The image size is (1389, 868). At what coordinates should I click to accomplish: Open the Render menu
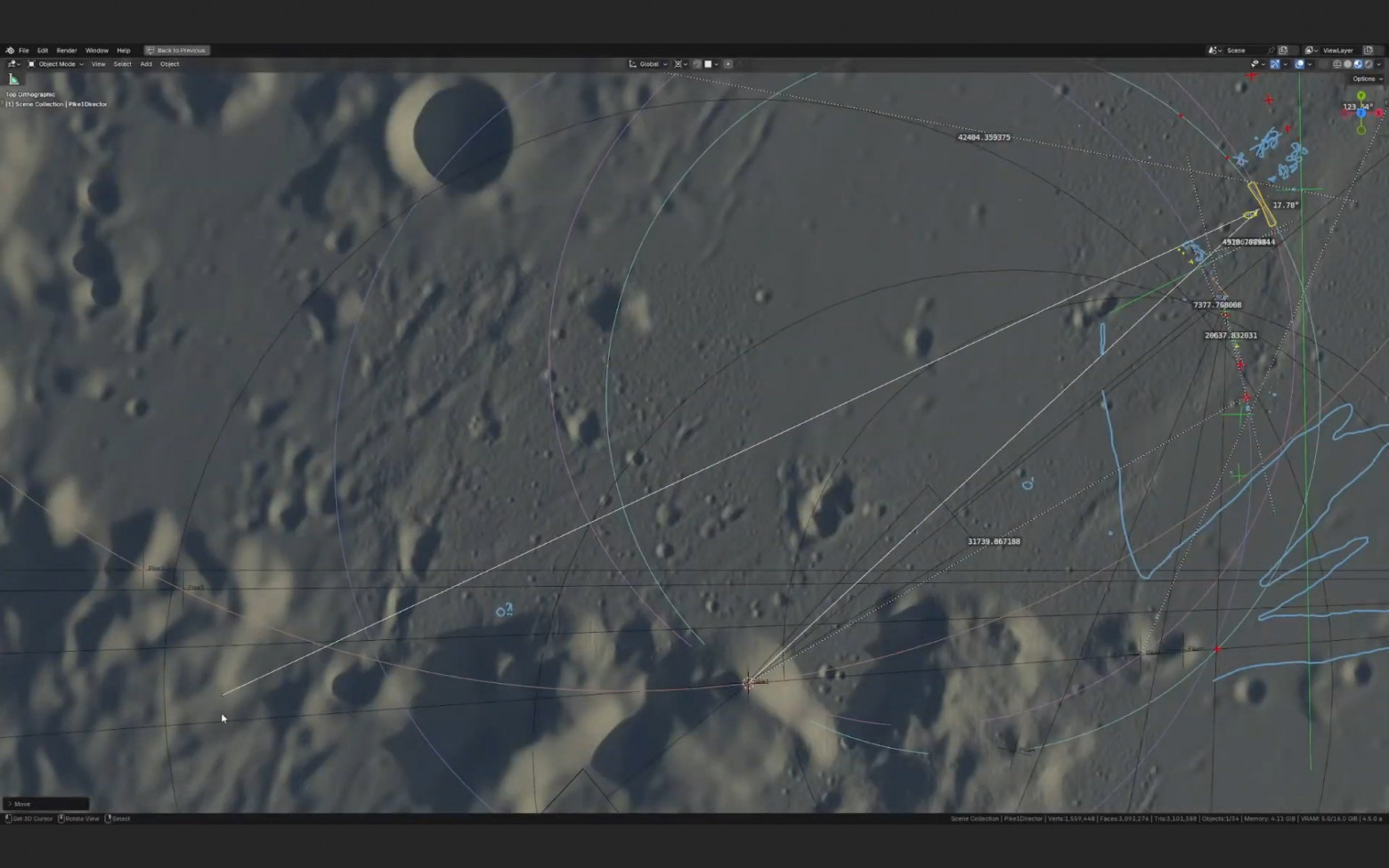67,51
